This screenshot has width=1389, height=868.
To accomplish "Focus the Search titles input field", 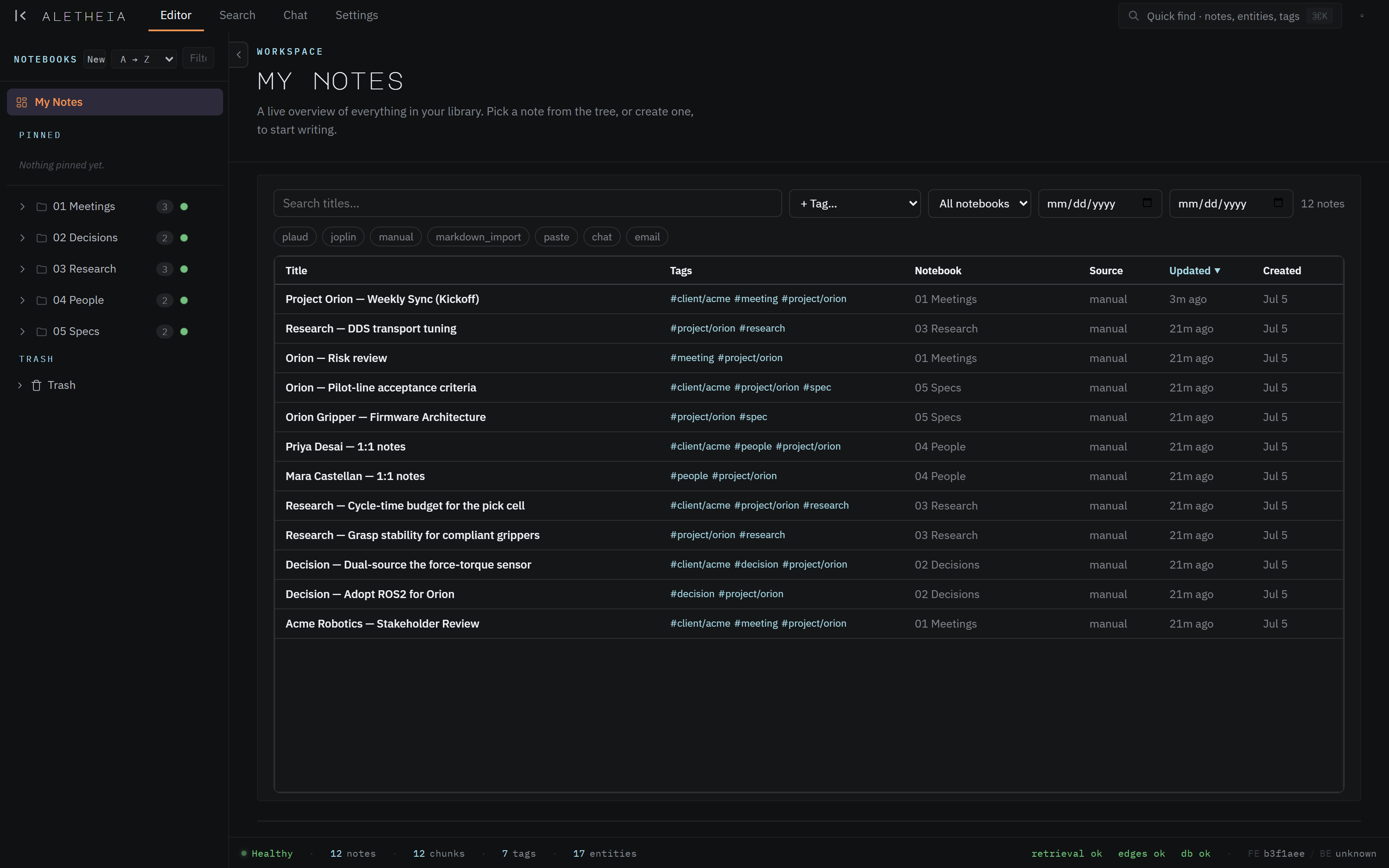I will [x=527, y=204].
